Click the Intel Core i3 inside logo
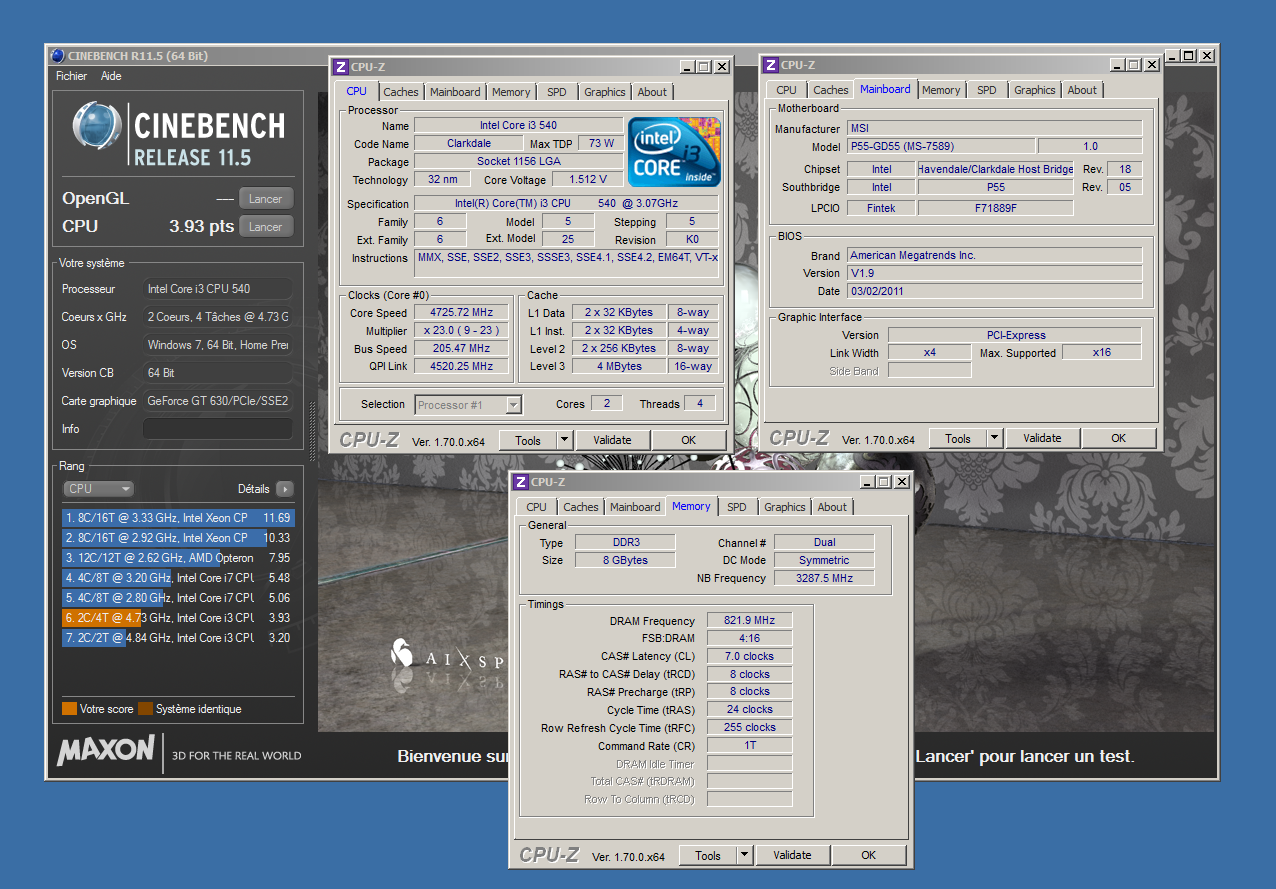 (x=674, y=152)
